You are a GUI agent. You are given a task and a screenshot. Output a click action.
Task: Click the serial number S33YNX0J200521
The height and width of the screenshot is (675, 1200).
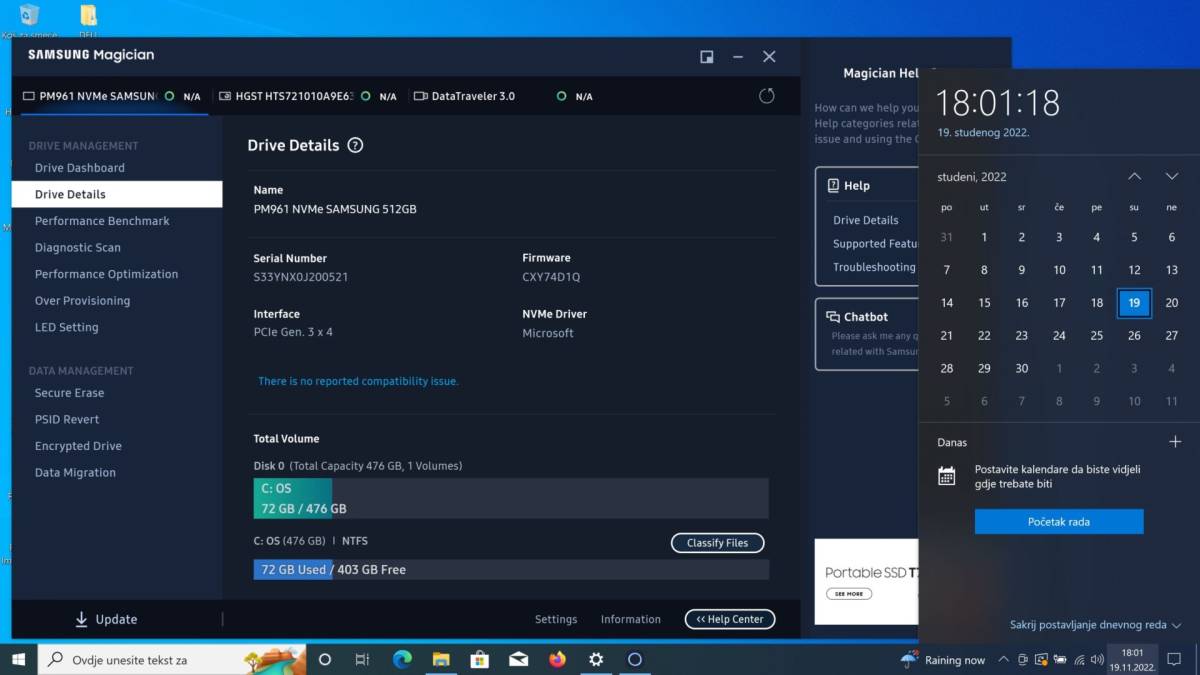[301, 277]
